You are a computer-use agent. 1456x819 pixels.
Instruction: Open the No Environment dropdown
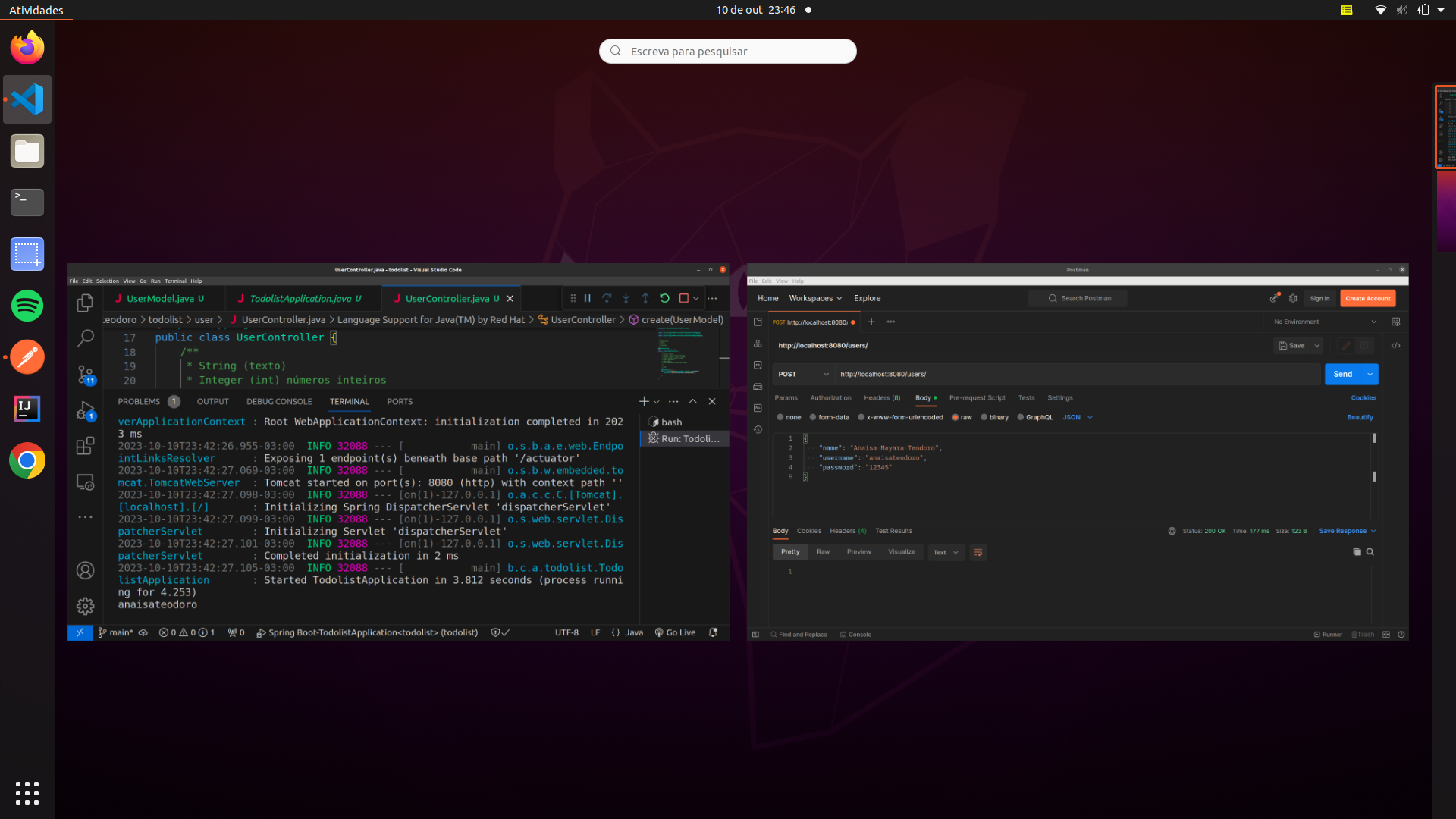[1323, 322]
